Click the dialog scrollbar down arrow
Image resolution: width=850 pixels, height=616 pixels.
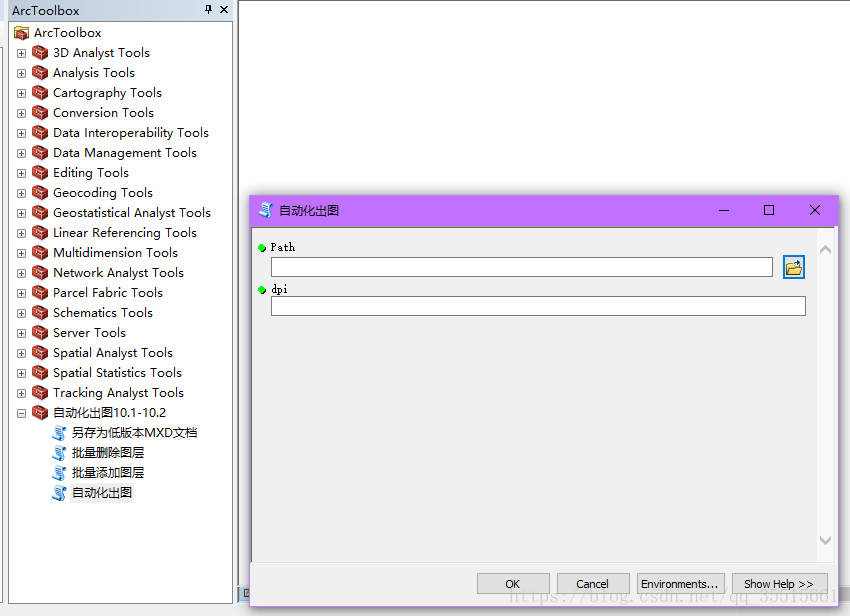tap(825, 540)
